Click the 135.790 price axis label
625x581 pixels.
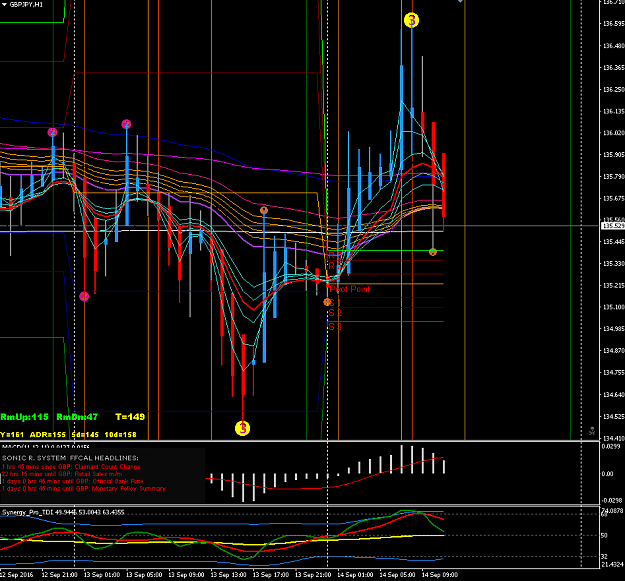[x=613, y=177]
